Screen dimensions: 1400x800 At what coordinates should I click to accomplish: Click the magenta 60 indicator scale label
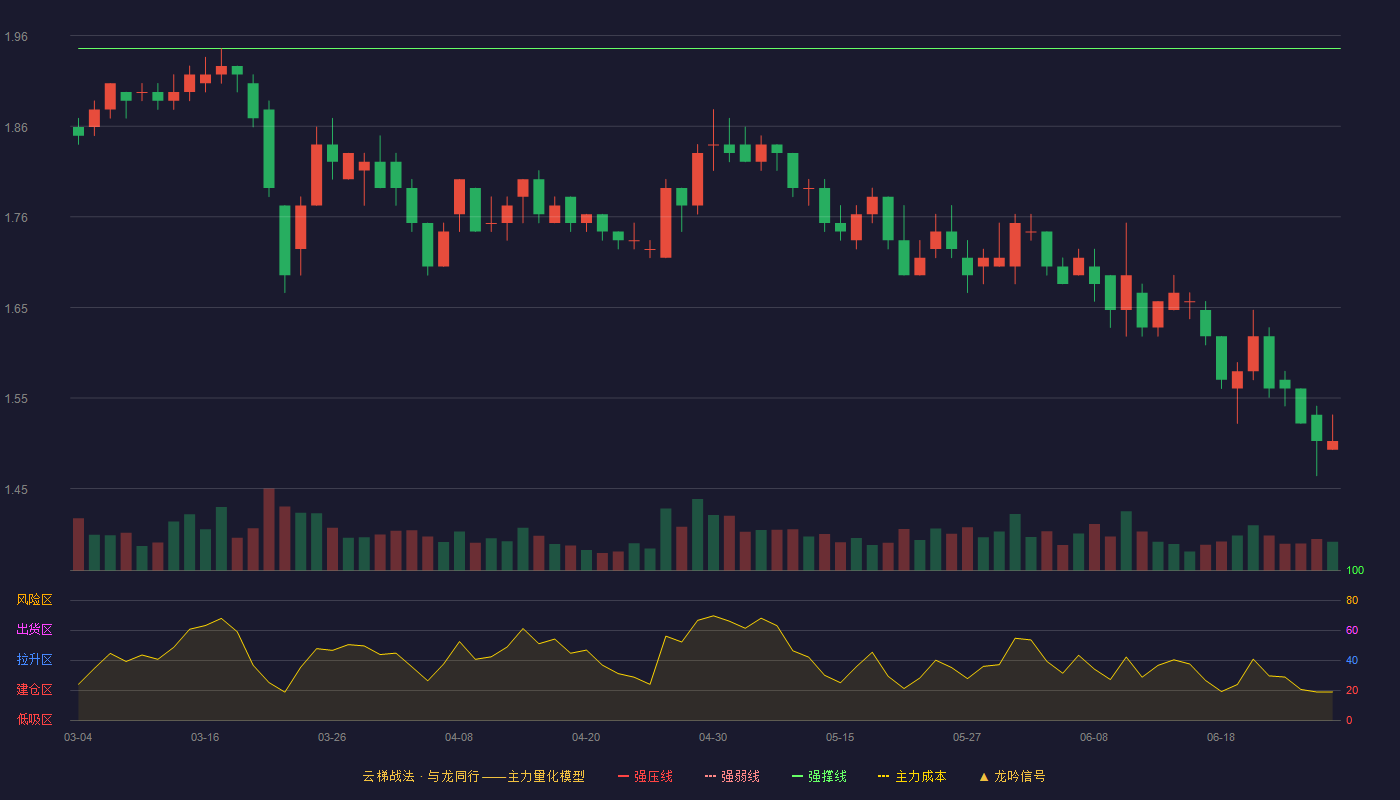coord(1352,630)
